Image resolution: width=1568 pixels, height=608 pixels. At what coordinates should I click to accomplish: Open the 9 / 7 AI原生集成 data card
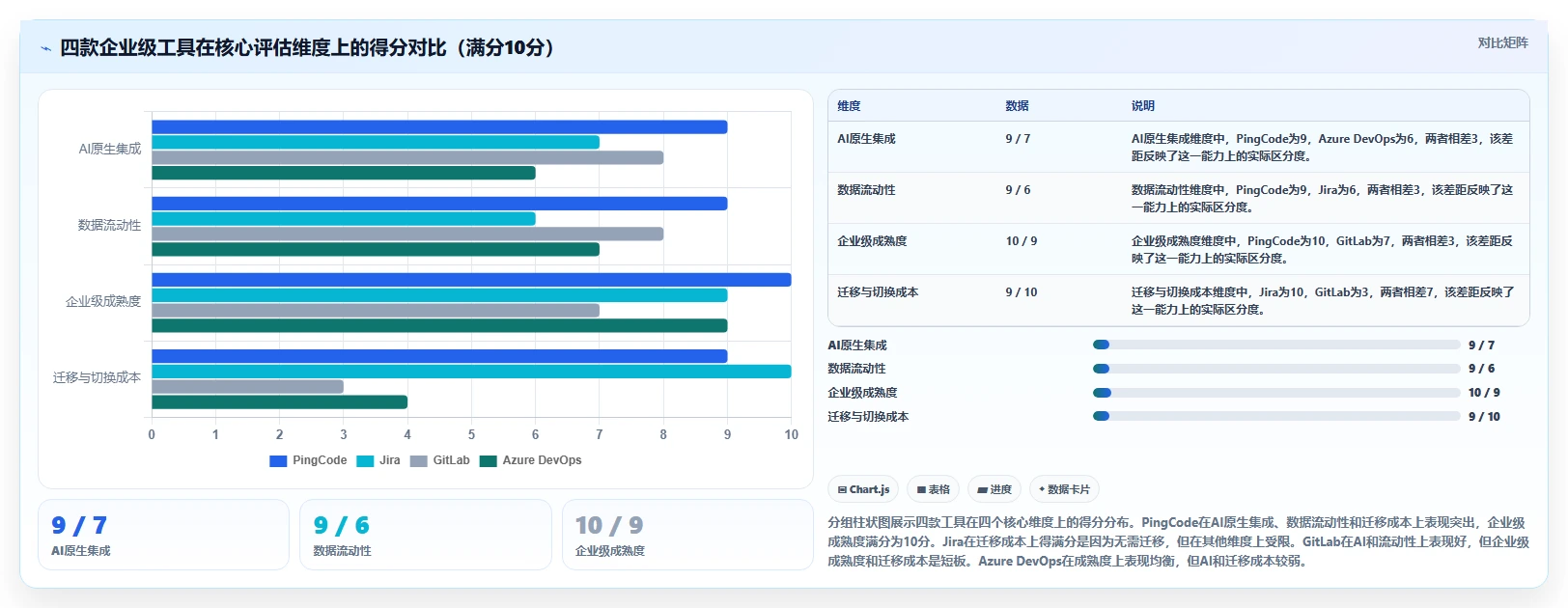(163, 535)
